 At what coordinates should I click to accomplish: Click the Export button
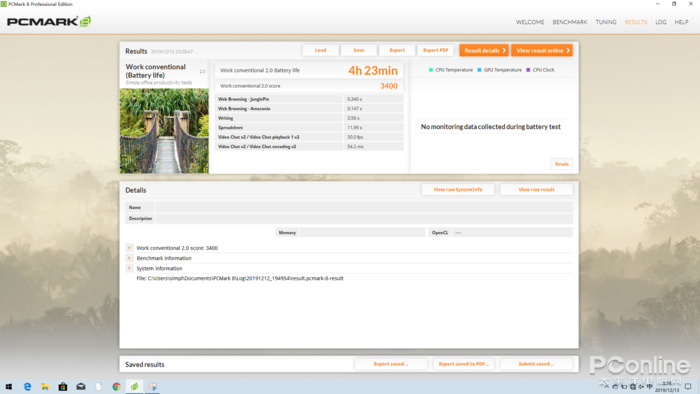pos(397,50)
